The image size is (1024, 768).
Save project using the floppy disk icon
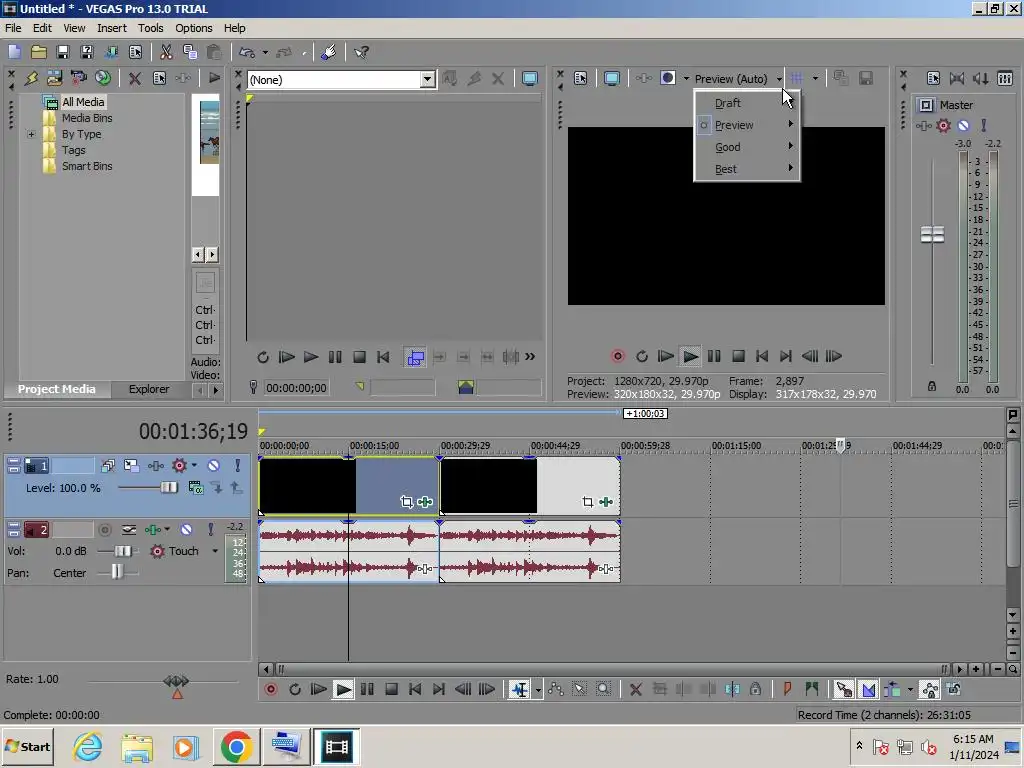(x=63, y=52)
